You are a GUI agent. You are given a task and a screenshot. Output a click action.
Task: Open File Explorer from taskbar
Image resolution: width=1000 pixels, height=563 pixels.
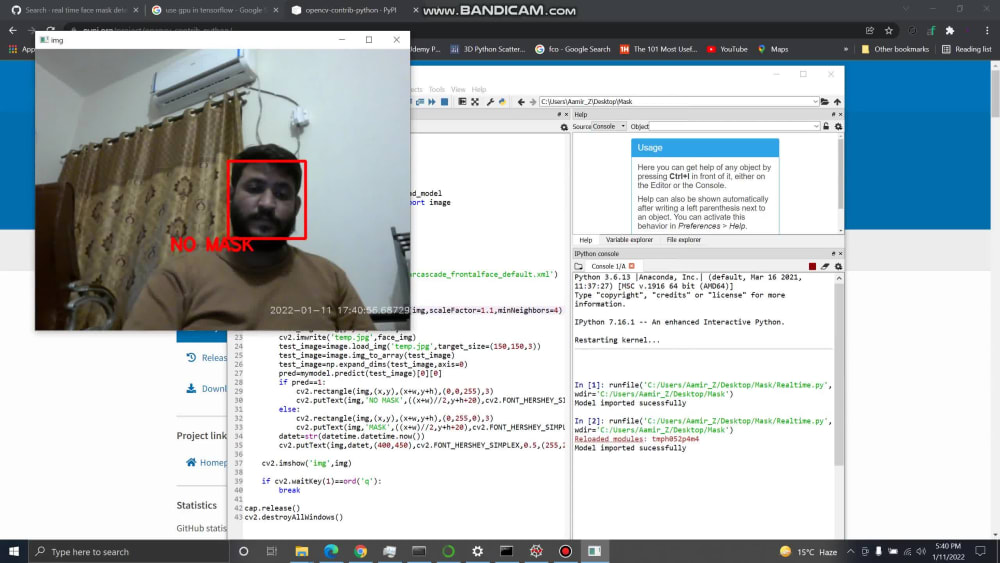(x=302, y=552)
